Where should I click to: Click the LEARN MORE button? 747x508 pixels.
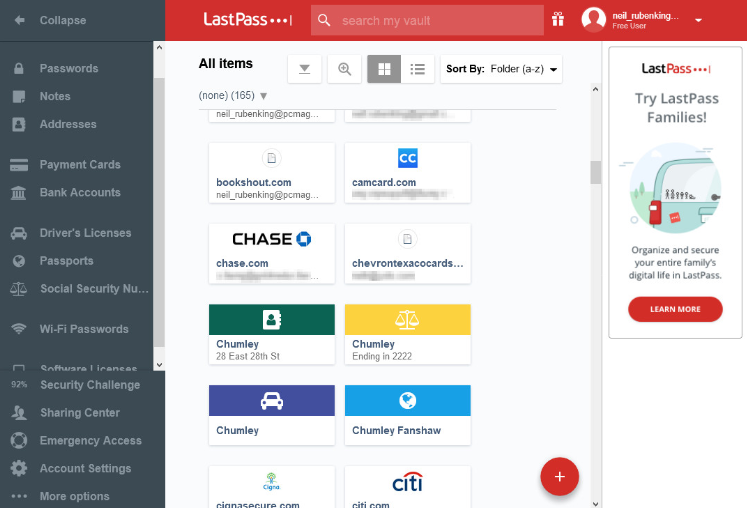click(675, 309)
